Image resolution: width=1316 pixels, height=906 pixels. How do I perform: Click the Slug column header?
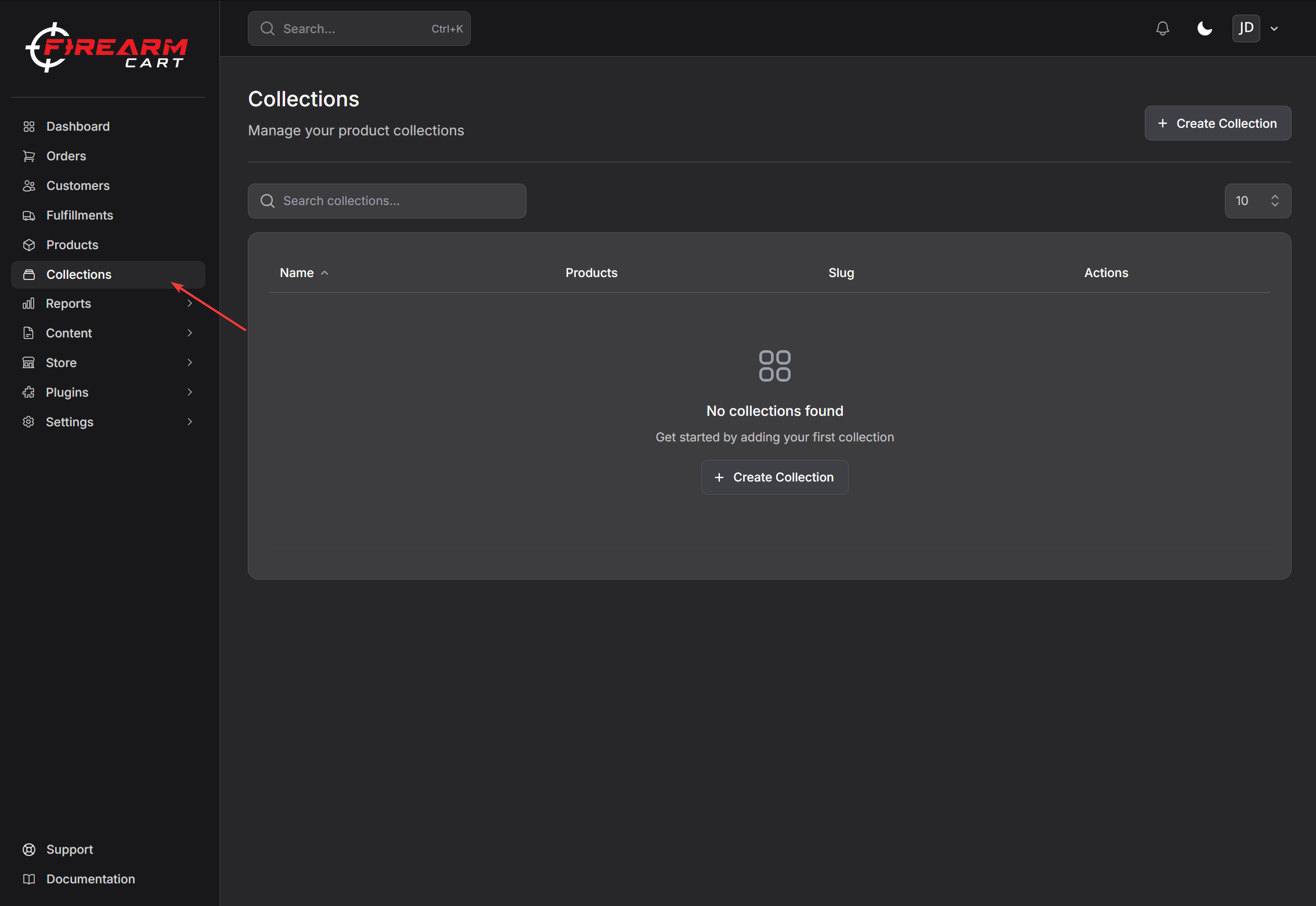coord(841,273)
